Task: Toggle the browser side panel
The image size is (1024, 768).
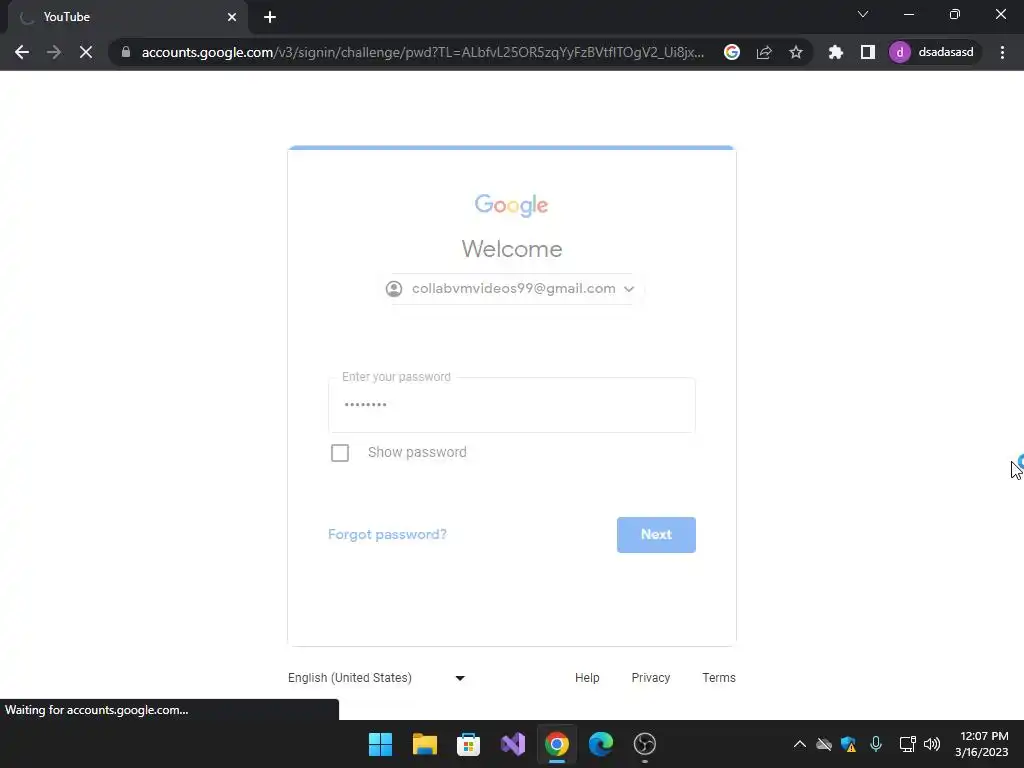Action: (x=867, y=52)
